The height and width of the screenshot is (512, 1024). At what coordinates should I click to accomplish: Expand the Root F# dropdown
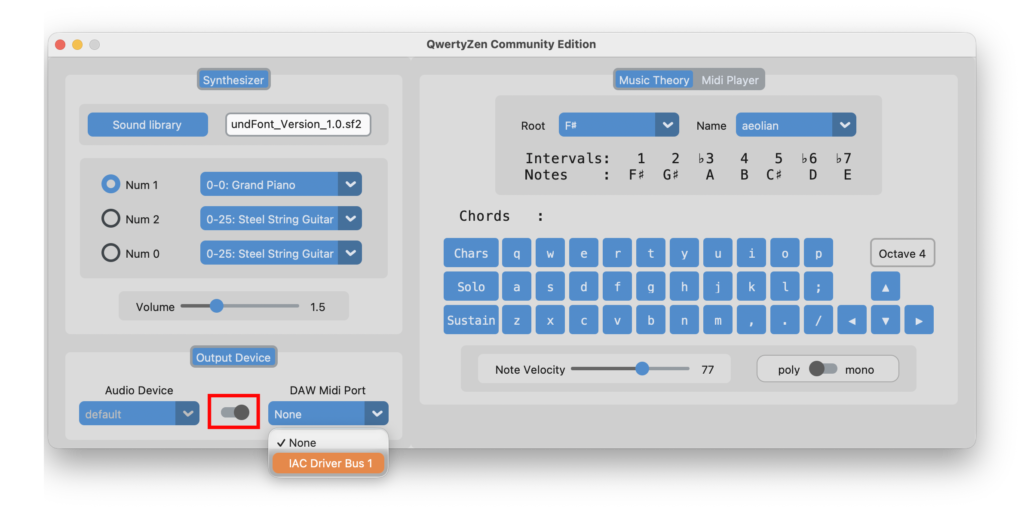[x=618, y=125]
